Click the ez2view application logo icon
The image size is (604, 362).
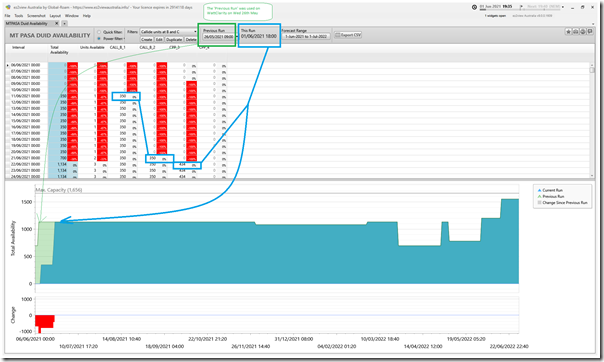[x=8, y=7]
